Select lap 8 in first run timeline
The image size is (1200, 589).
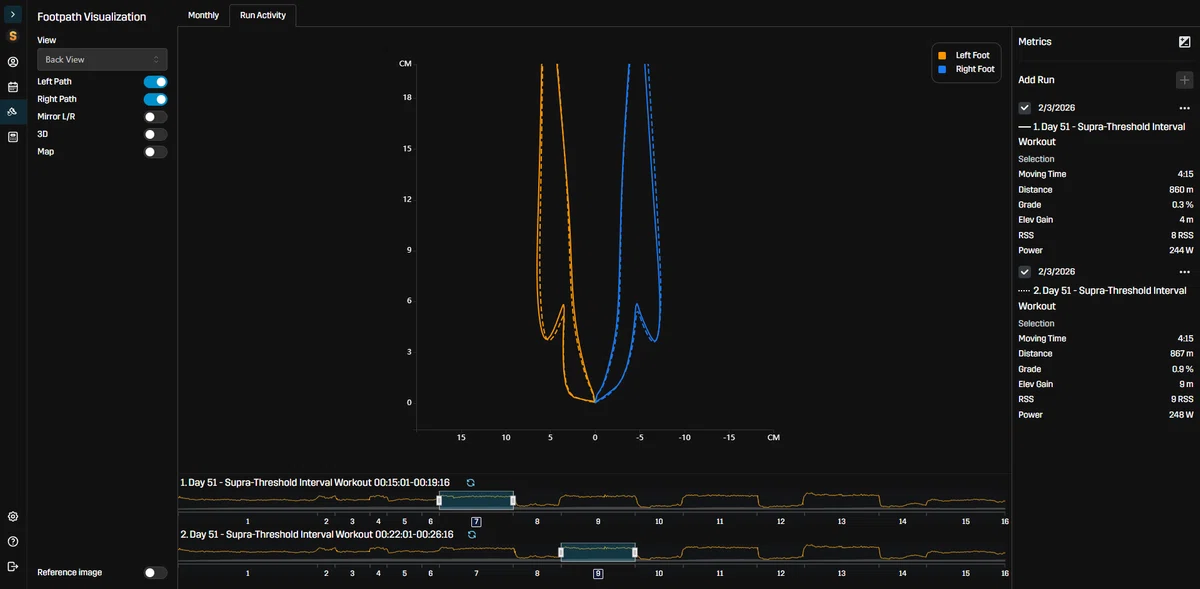537,522
